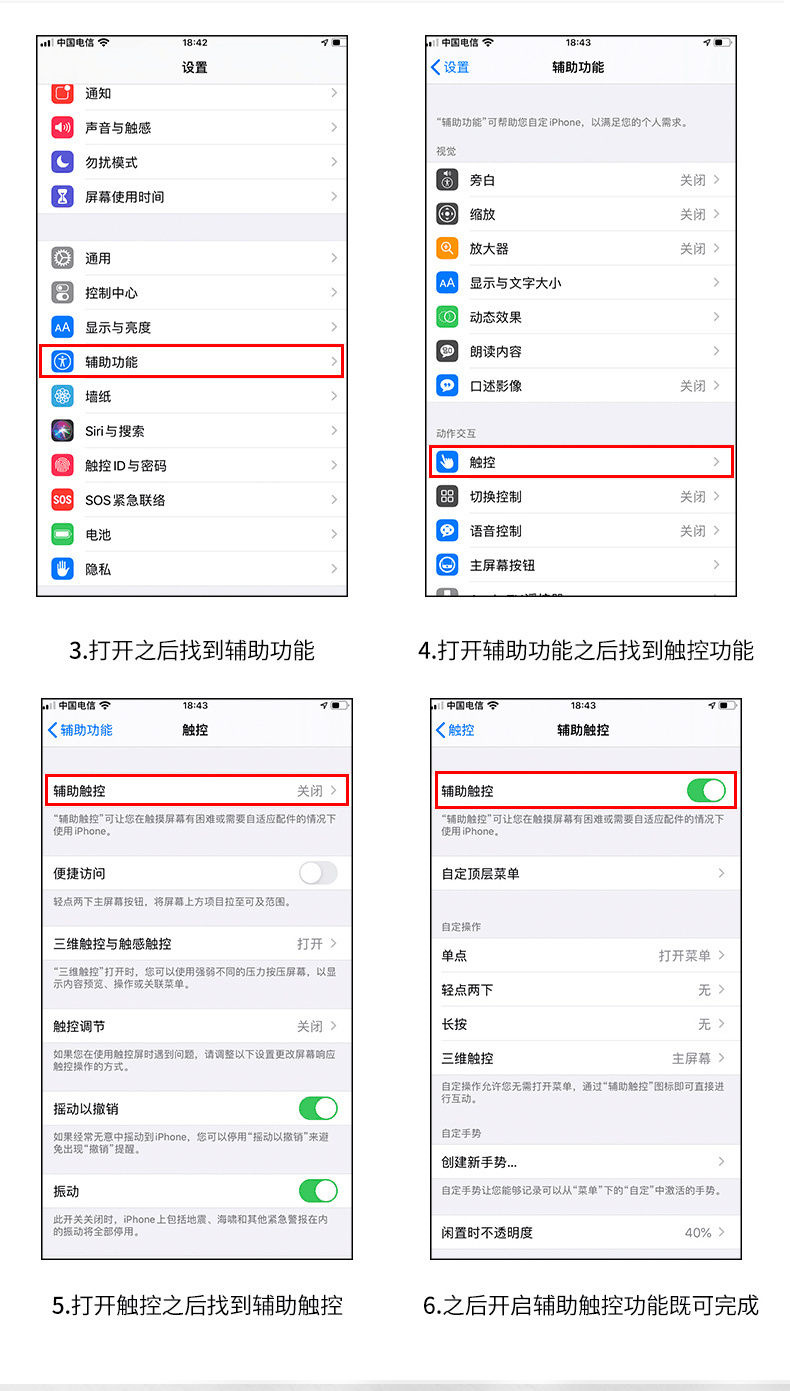Screen dimensions: 790x1391
Task: Go back using the 设置 back link
Action: pyautogui.click(x=450, y=67)
